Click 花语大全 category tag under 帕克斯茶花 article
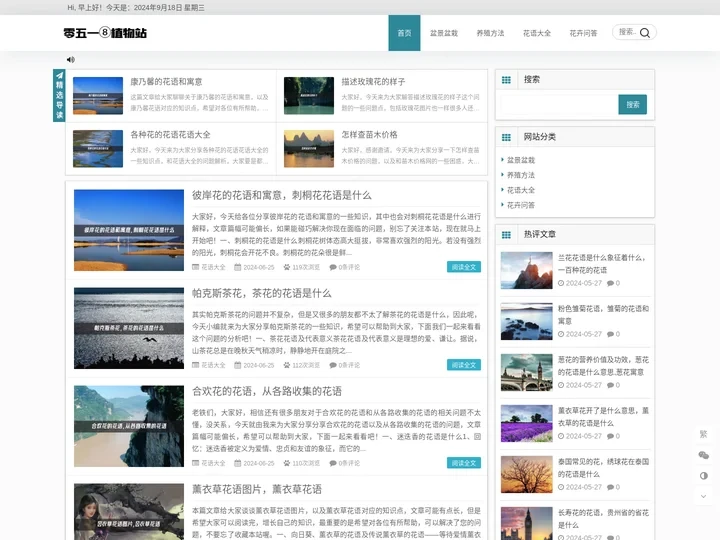 [213, 365]
